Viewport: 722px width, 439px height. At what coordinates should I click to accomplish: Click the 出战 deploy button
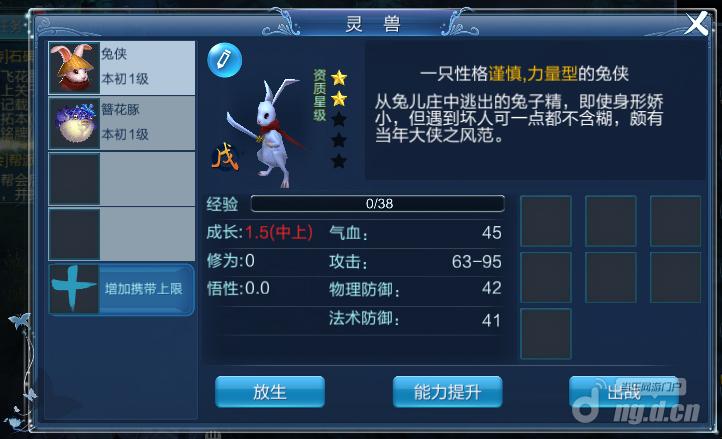[x=623, y=392]
